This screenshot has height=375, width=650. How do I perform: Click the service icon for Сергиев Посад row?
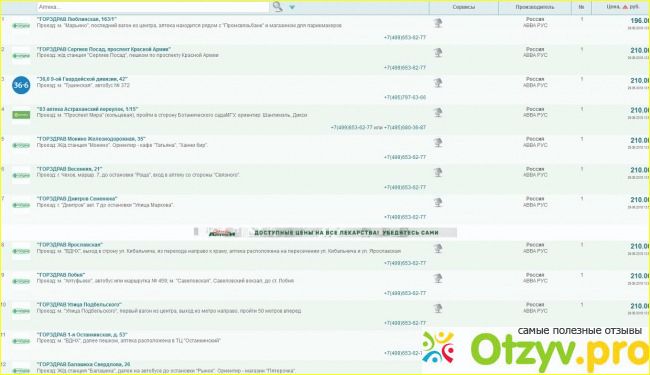coord(438,53)
